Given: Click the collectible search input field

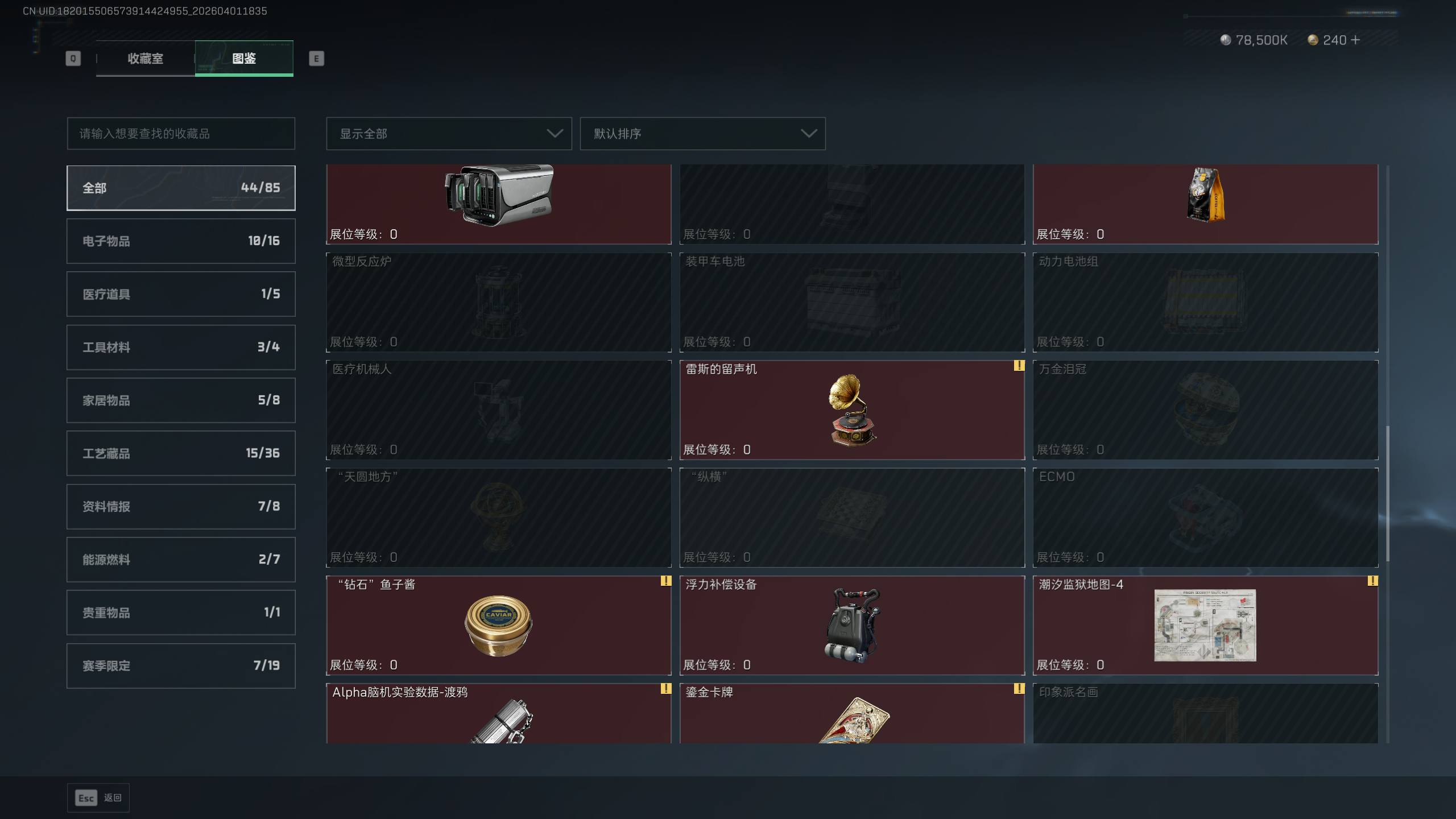Looking at the screenshot, I should click(181, 134).
